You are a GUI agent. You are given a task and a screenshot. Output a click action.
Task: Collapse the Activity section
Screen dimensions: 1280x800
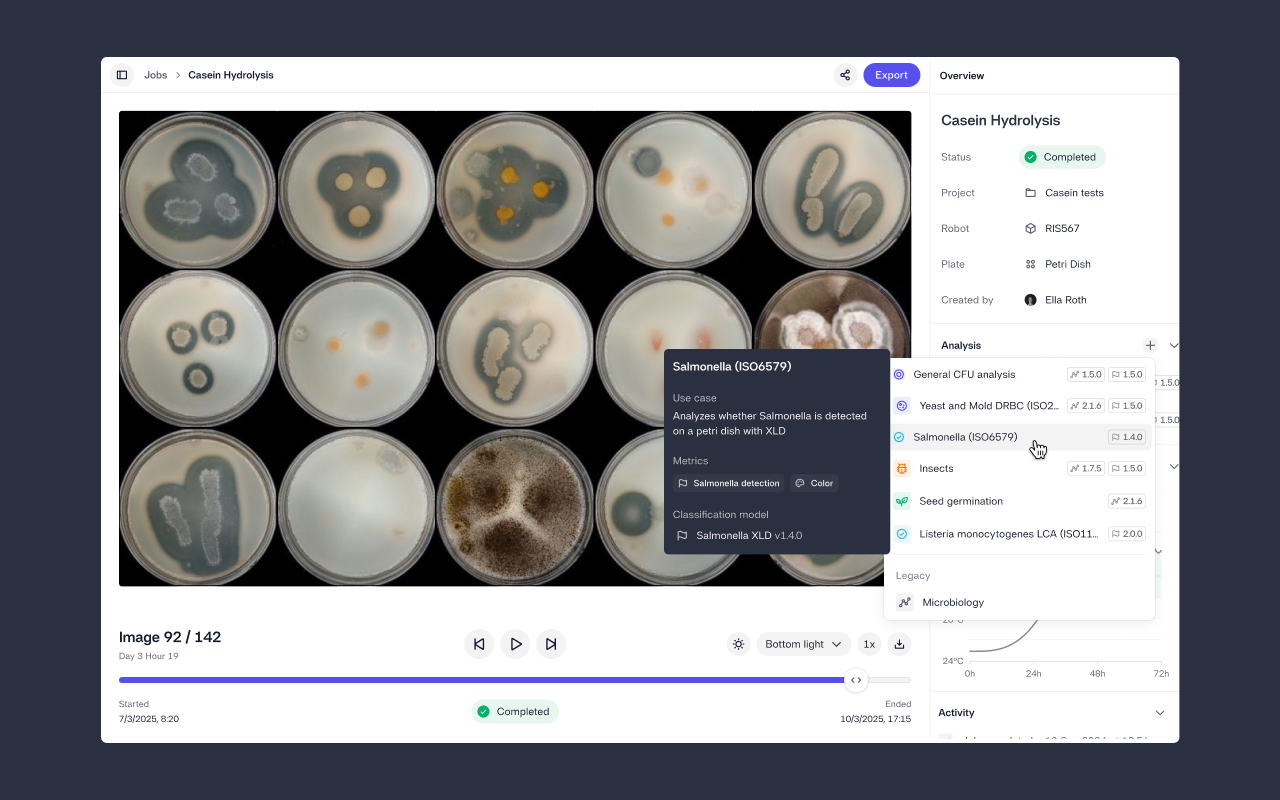pos(1160,713)
